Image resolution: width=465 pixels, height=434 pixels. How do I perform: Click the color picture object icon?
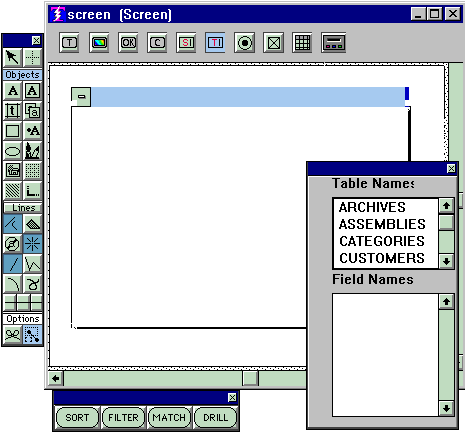pos(99,43)
